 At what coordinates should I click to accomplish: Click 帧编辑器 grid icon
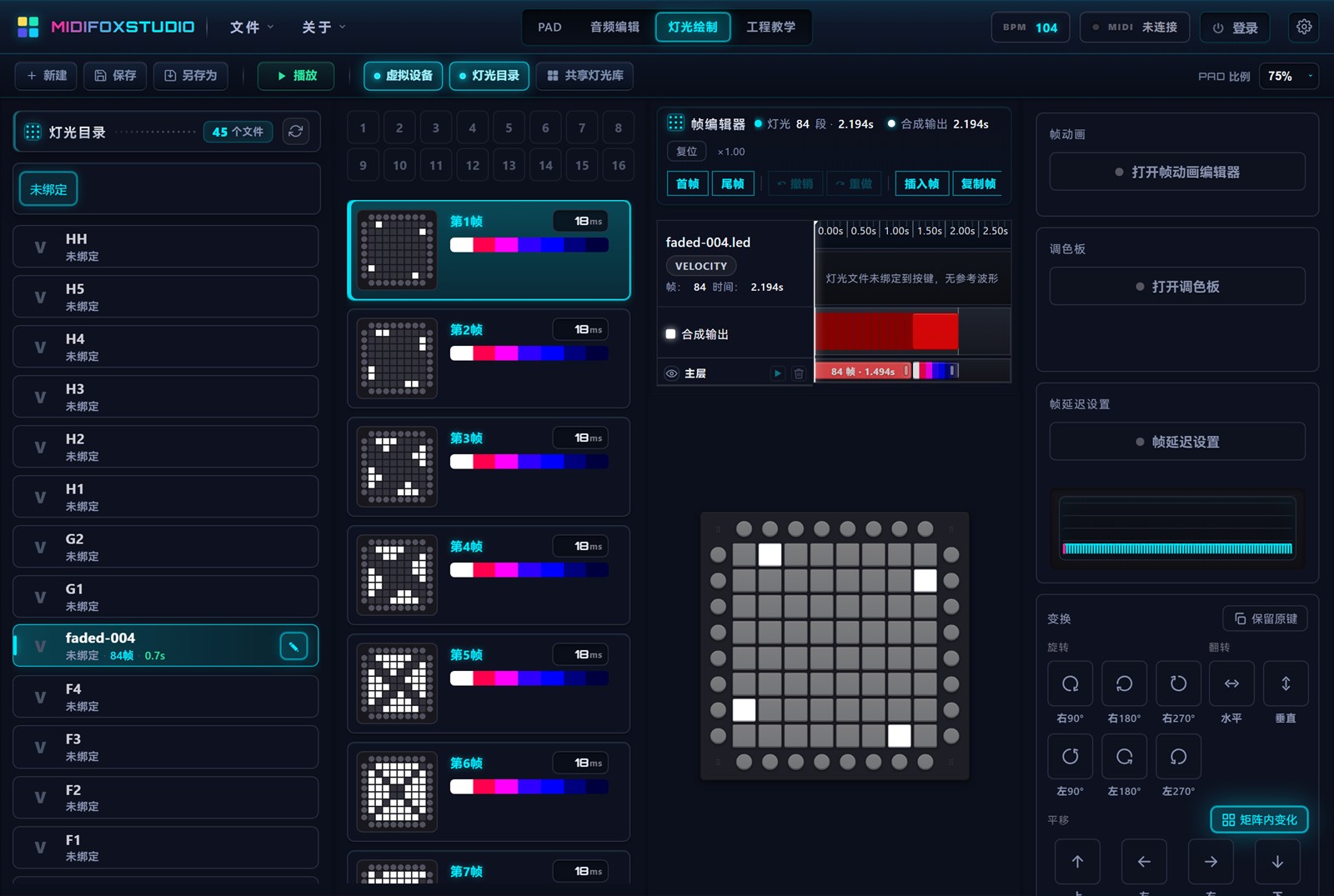point(675,123)
